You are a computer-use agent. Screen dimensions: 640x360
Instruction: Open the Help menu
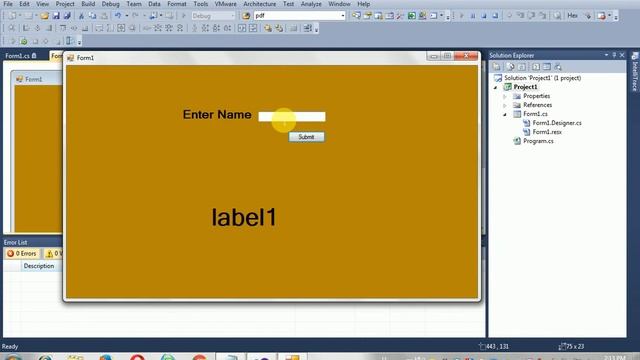(363, 4)
